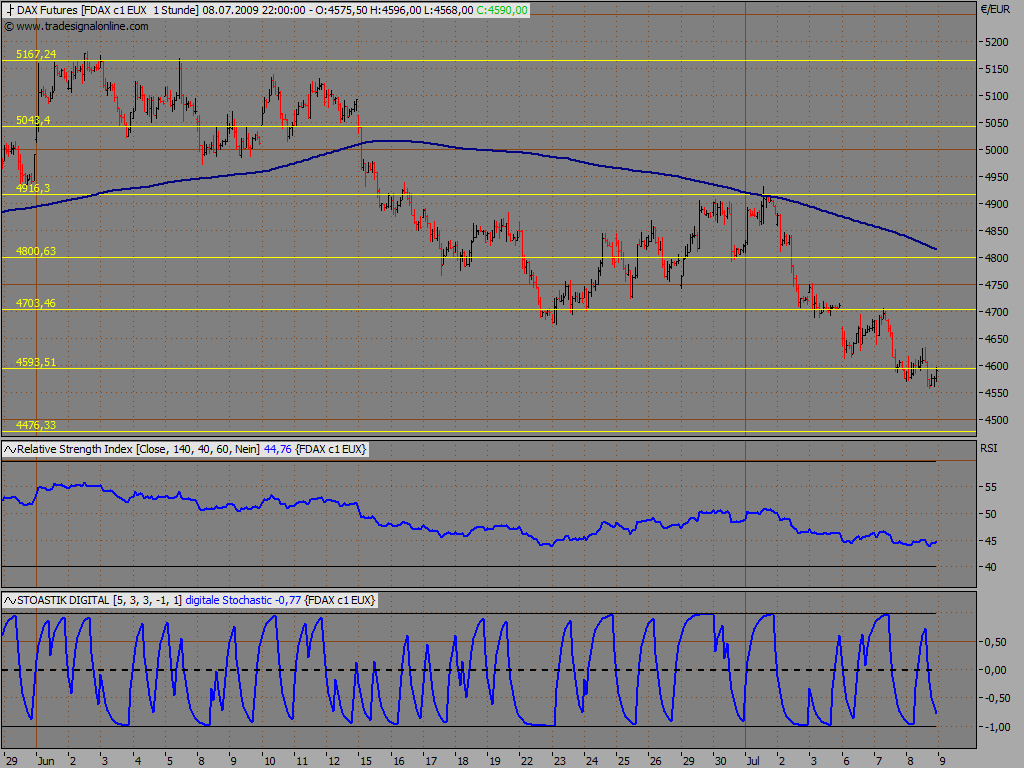Screen dimensions: 1024x768
Task: Select the yellow price level label 4800,63
Action: point(36,251)
